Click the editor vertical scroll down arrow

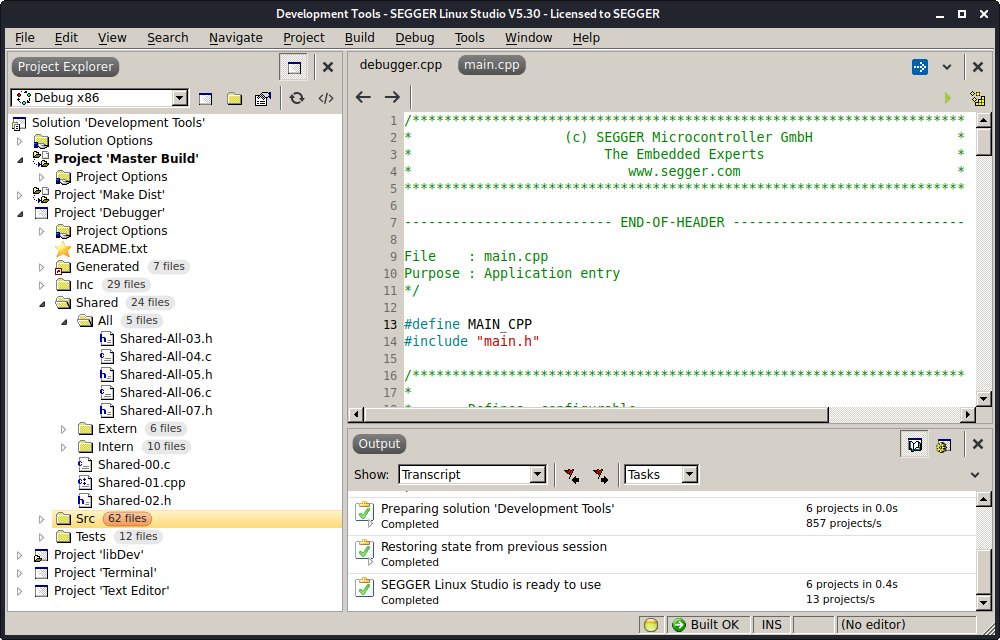coord(983,399)
